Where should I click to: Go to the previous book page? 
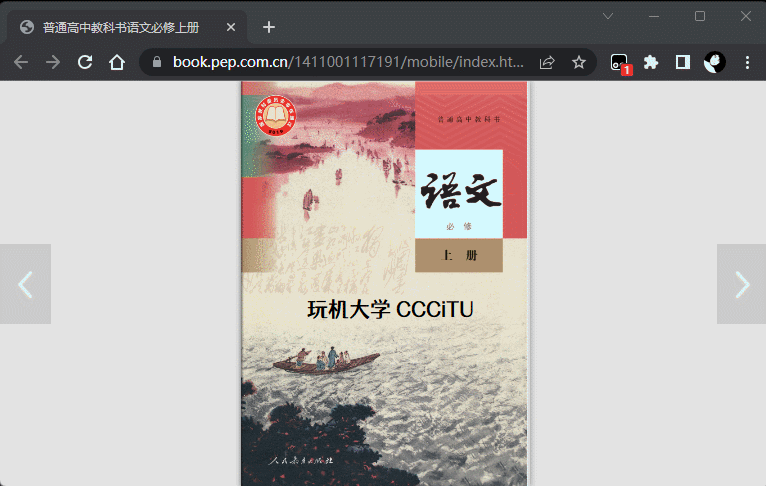tap(25, 284)
